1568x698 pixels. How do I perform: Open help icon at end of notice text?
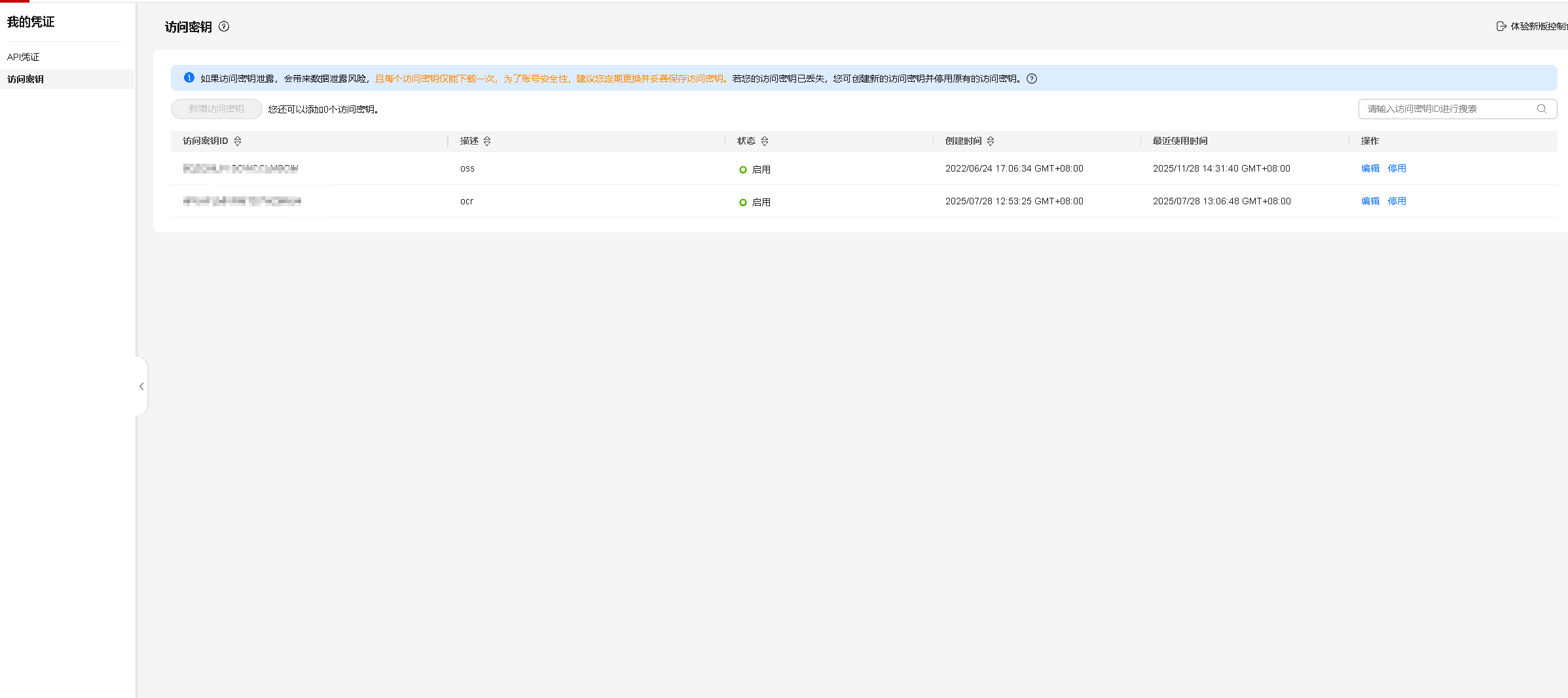tap(1032, 79)
